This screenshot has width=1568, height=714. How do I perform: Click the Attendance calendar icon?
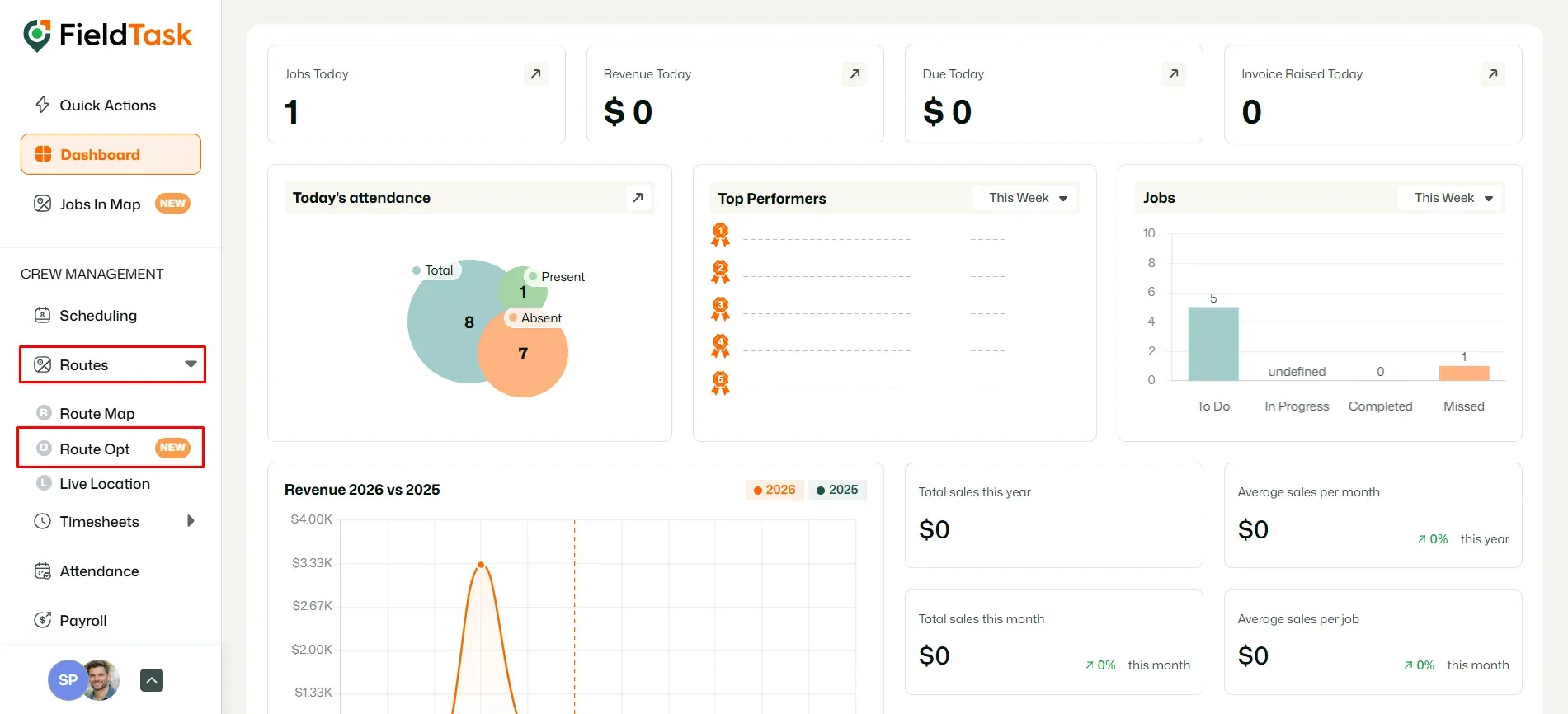(x=42, y=571)
